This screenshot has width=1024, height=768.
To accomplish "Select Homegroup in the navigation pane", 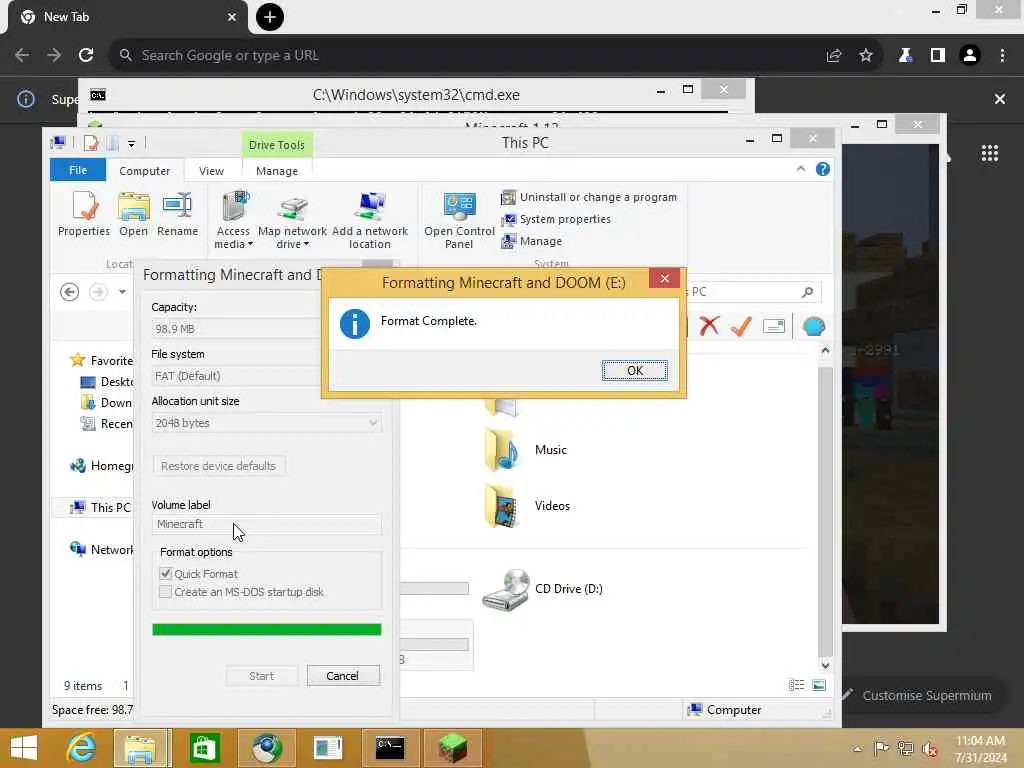I will 101,466.
